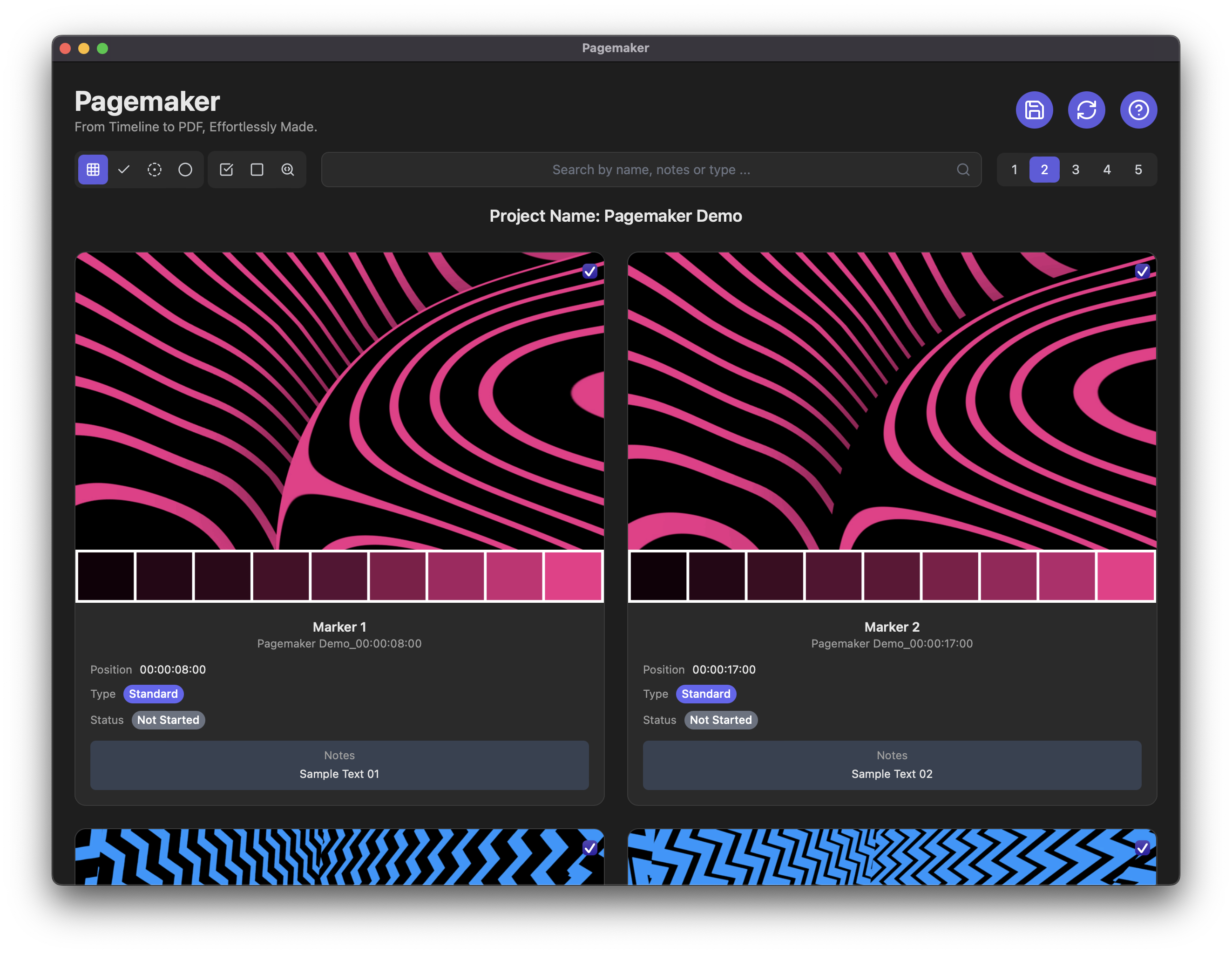
Task: Switch to 3 column layout
Action: [1075, 170]
